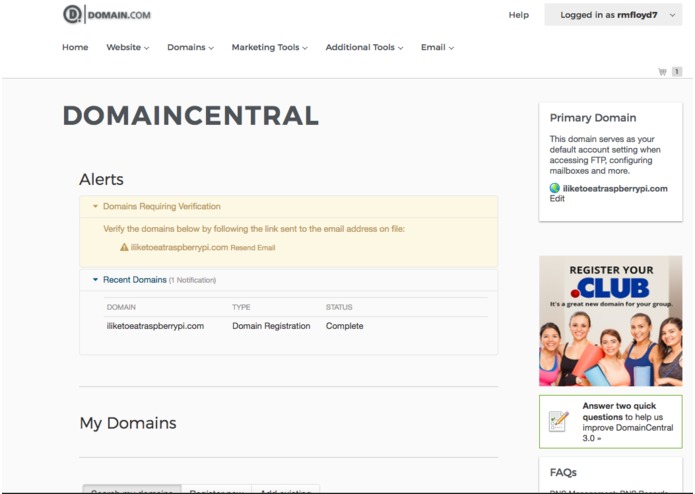The width and height of the screenshot is (695, 494).
Task: Click iliketoeatraspberrypi.com in the Recent Domains table
Action: [155, 326]
